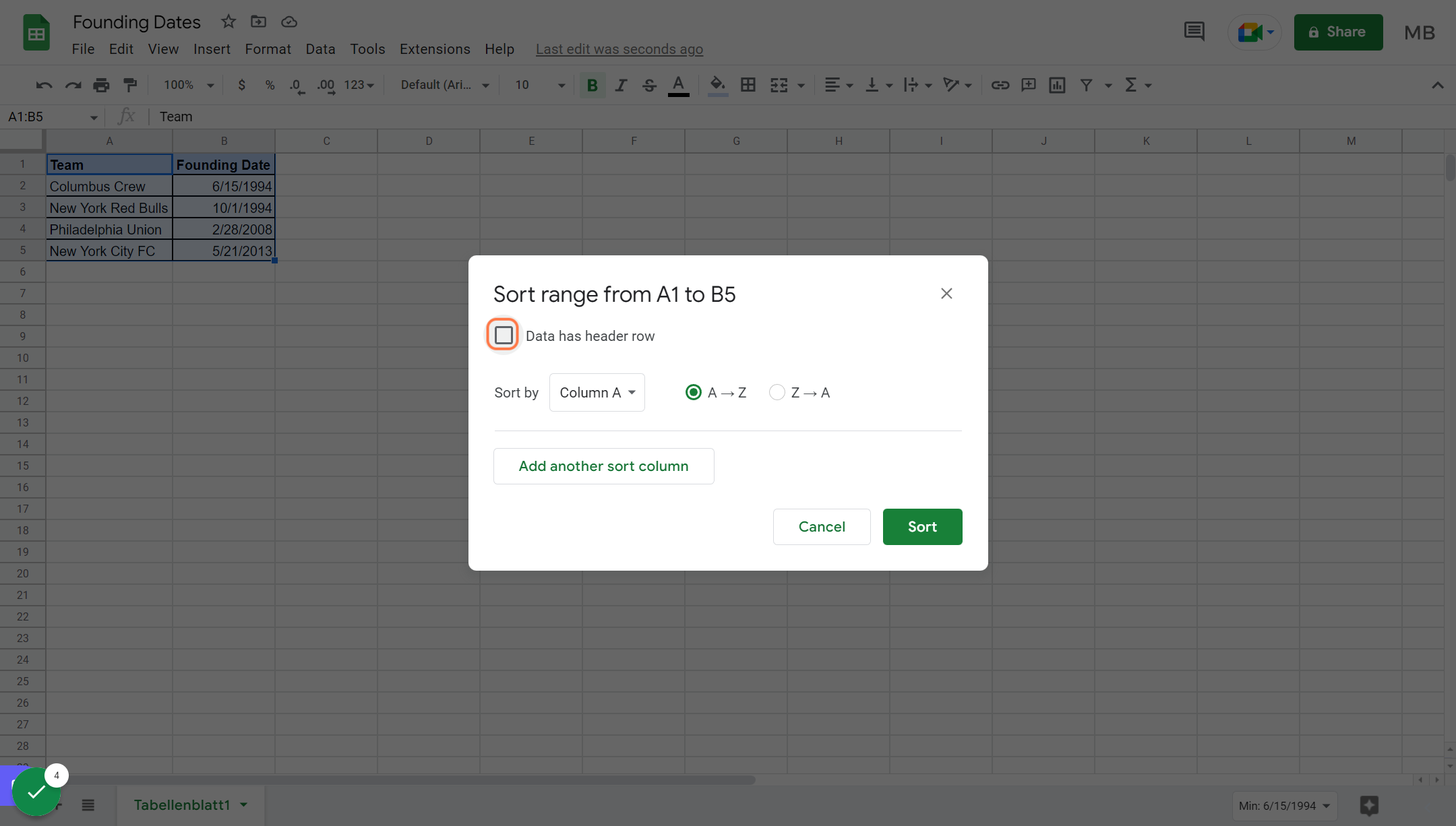Screen dimensions: 1456x826
Task: Open the Extensions menu
Action: (x=435, y=49)
